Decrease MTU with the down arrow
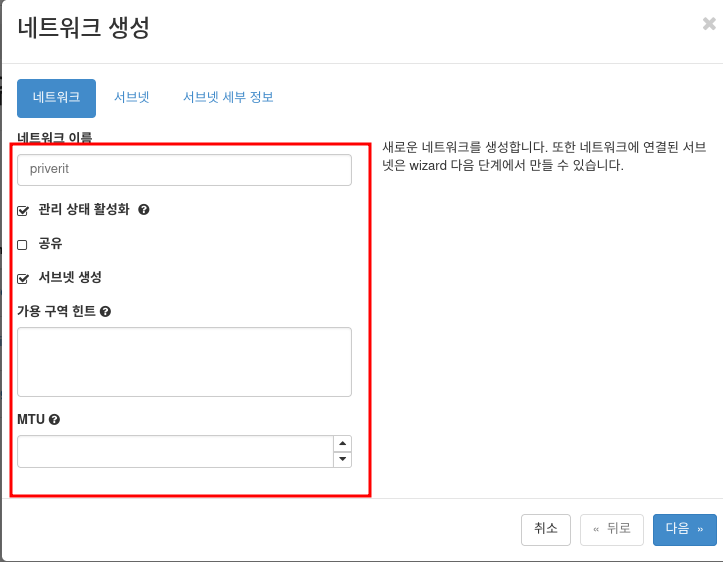Screen dimensions: 723x562 pyautogui.click(x=342, y=459)
